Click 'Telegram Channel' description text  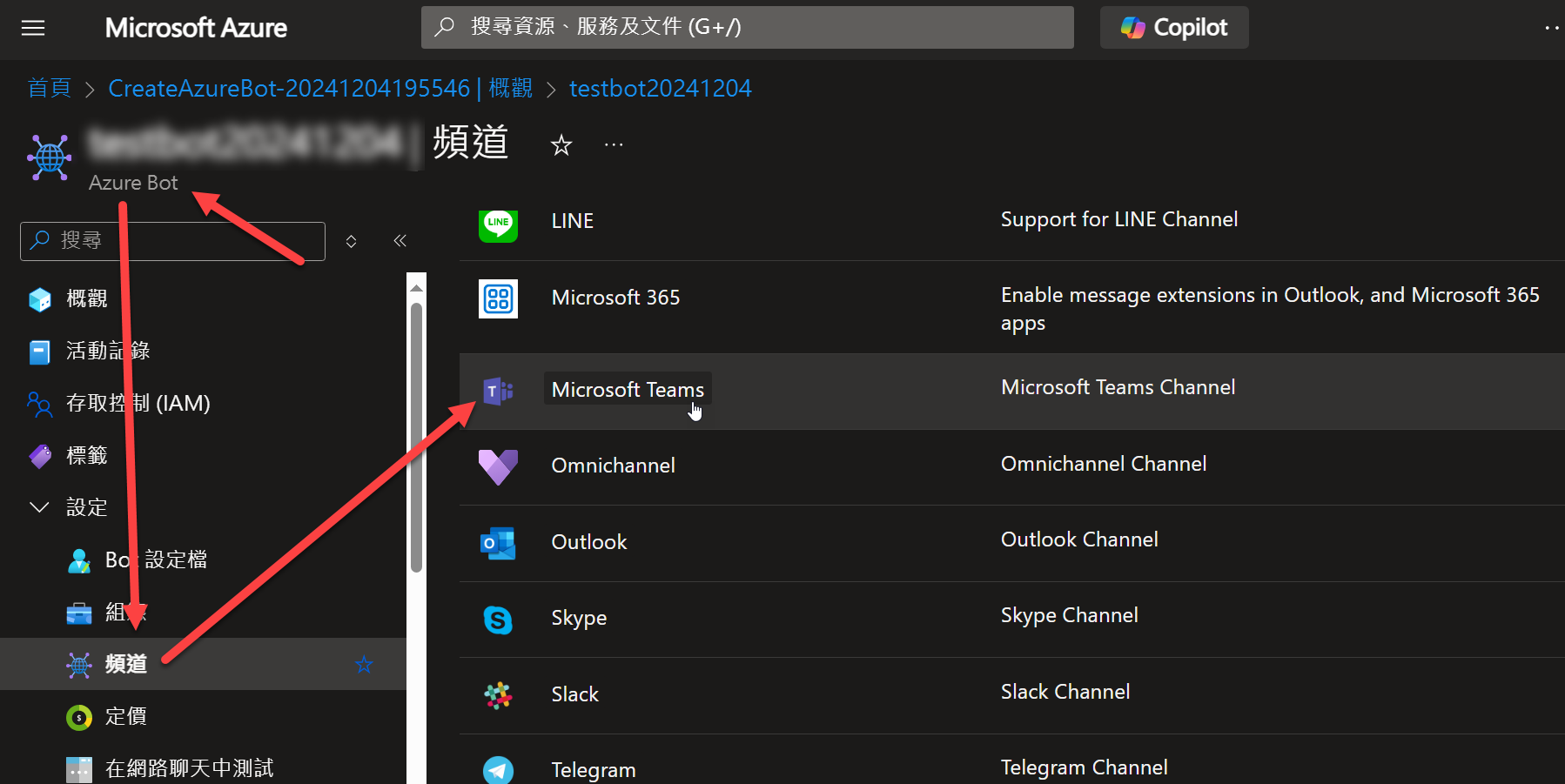point(1084,767)
